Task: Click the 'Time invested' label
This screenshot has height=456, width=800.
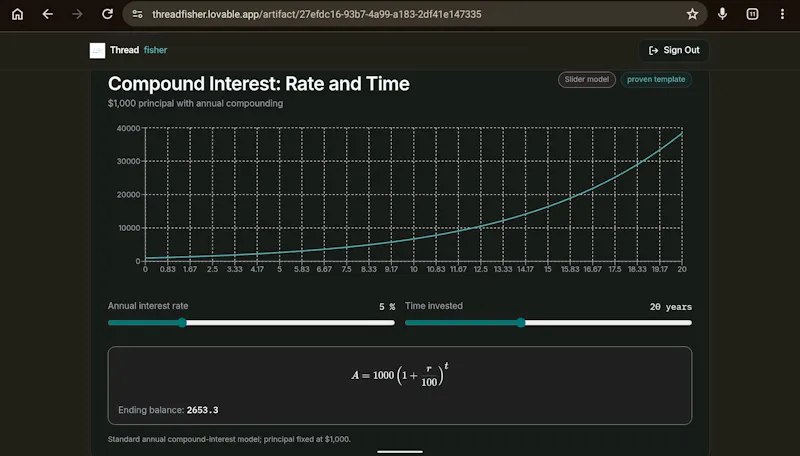Action: pyautogui.click(x=434, y=306)
